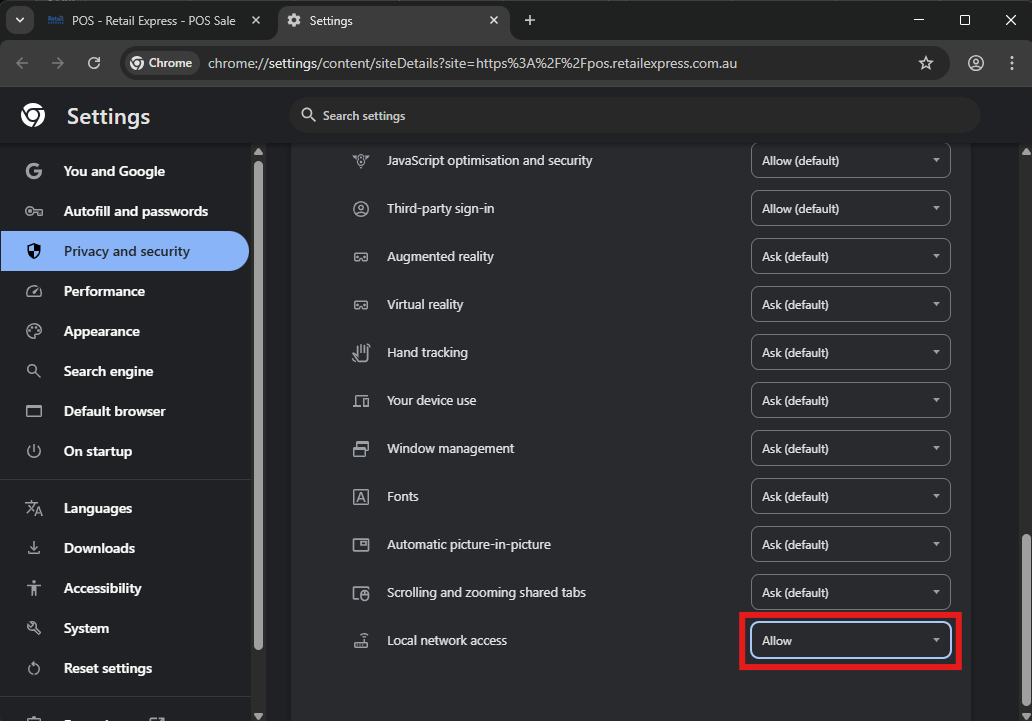The height and width of the screenshot is (721, 1032).
Task: Focus the Search settings field
Action: [635, 115]
